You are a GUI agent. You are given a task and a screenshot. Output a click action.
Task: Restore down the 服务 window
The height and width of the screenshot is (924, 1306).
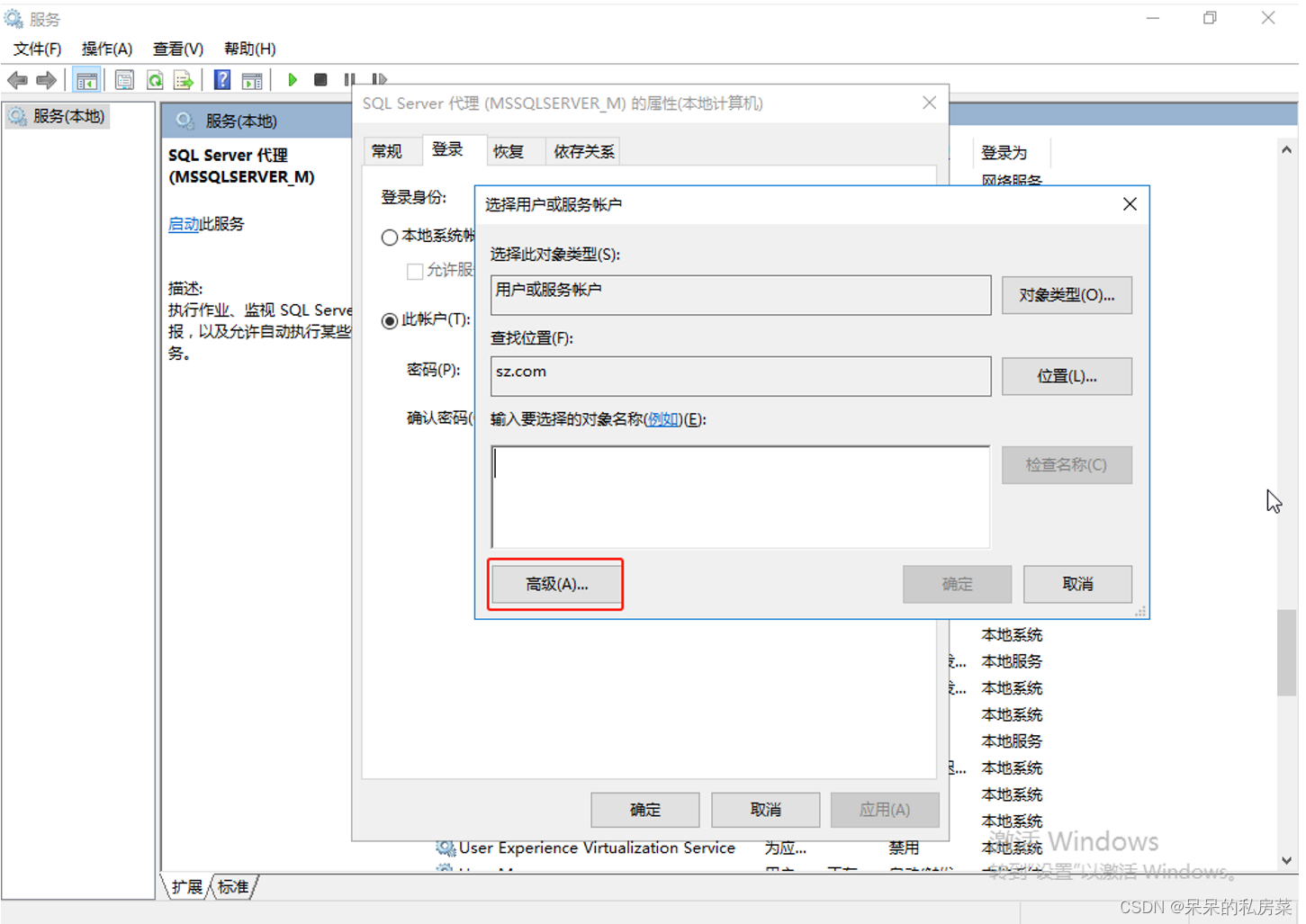[x=1210, y=18]
